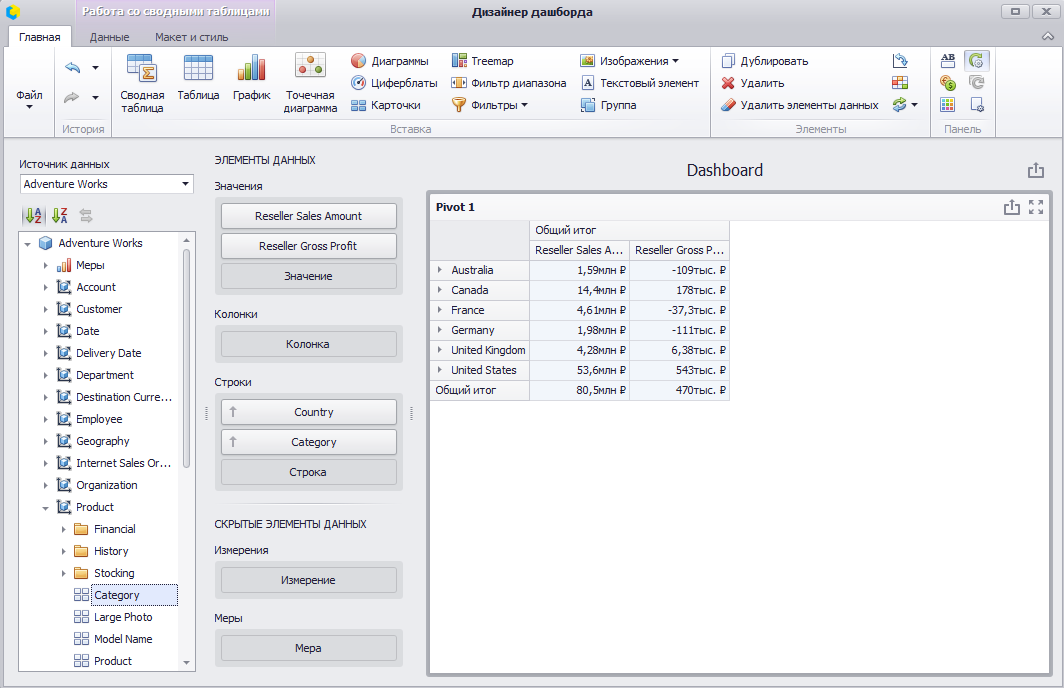Open the dashboard parameters page-gear icon
Image resolution: width=1064 pixels, height=688 pixels.
(976, 105)
